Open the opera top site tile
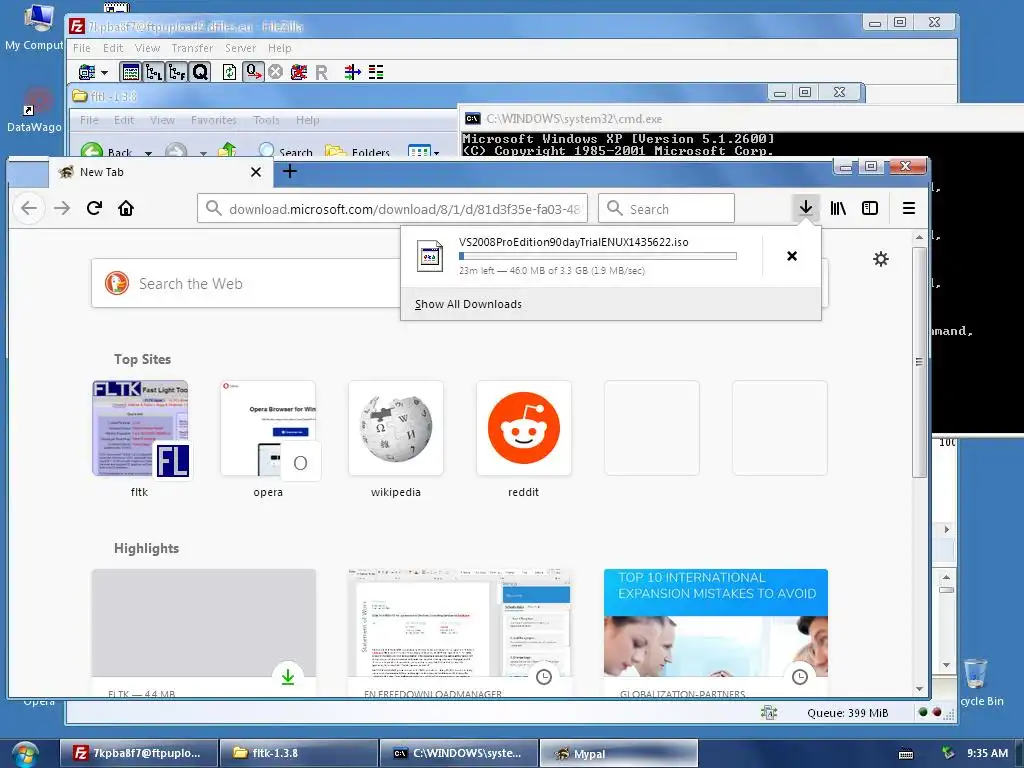The image size is (1024, 768). (268, 428)
